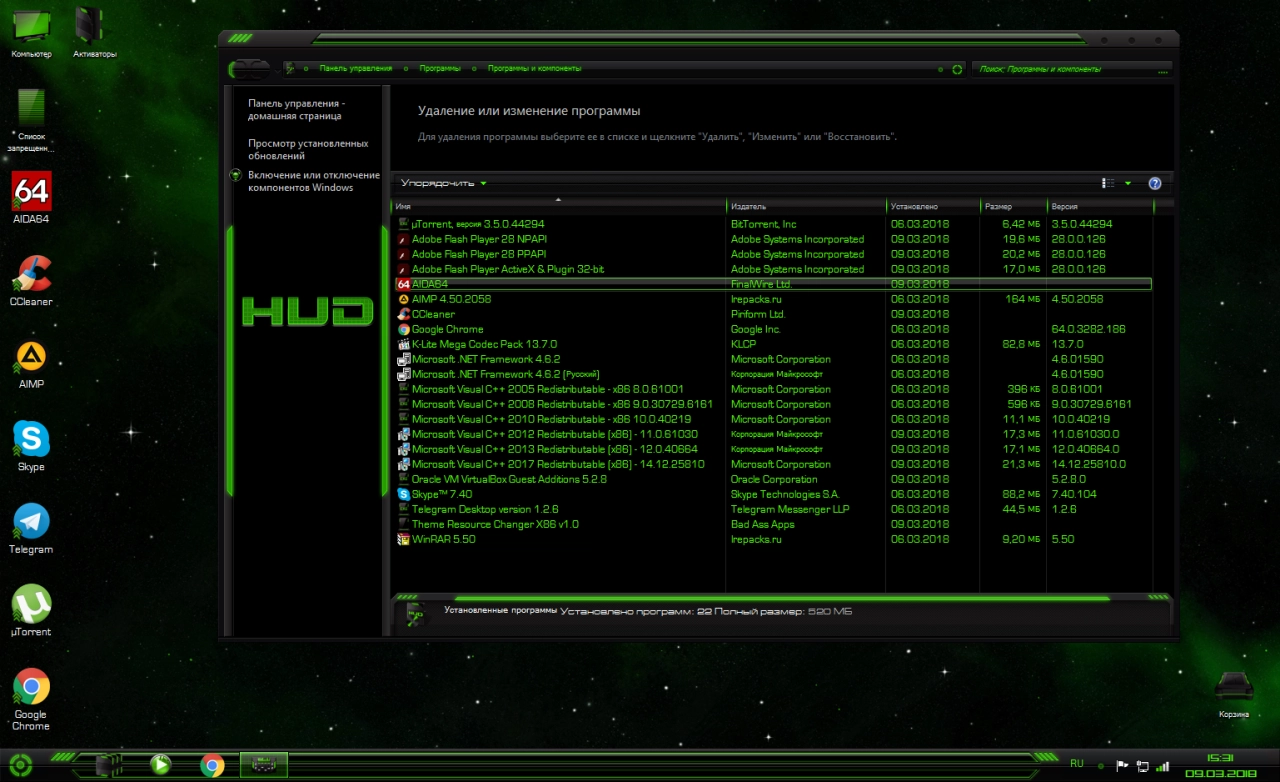Launch CCleaner from the desktop
The image size is (1280, 782).
click(31, 281)
